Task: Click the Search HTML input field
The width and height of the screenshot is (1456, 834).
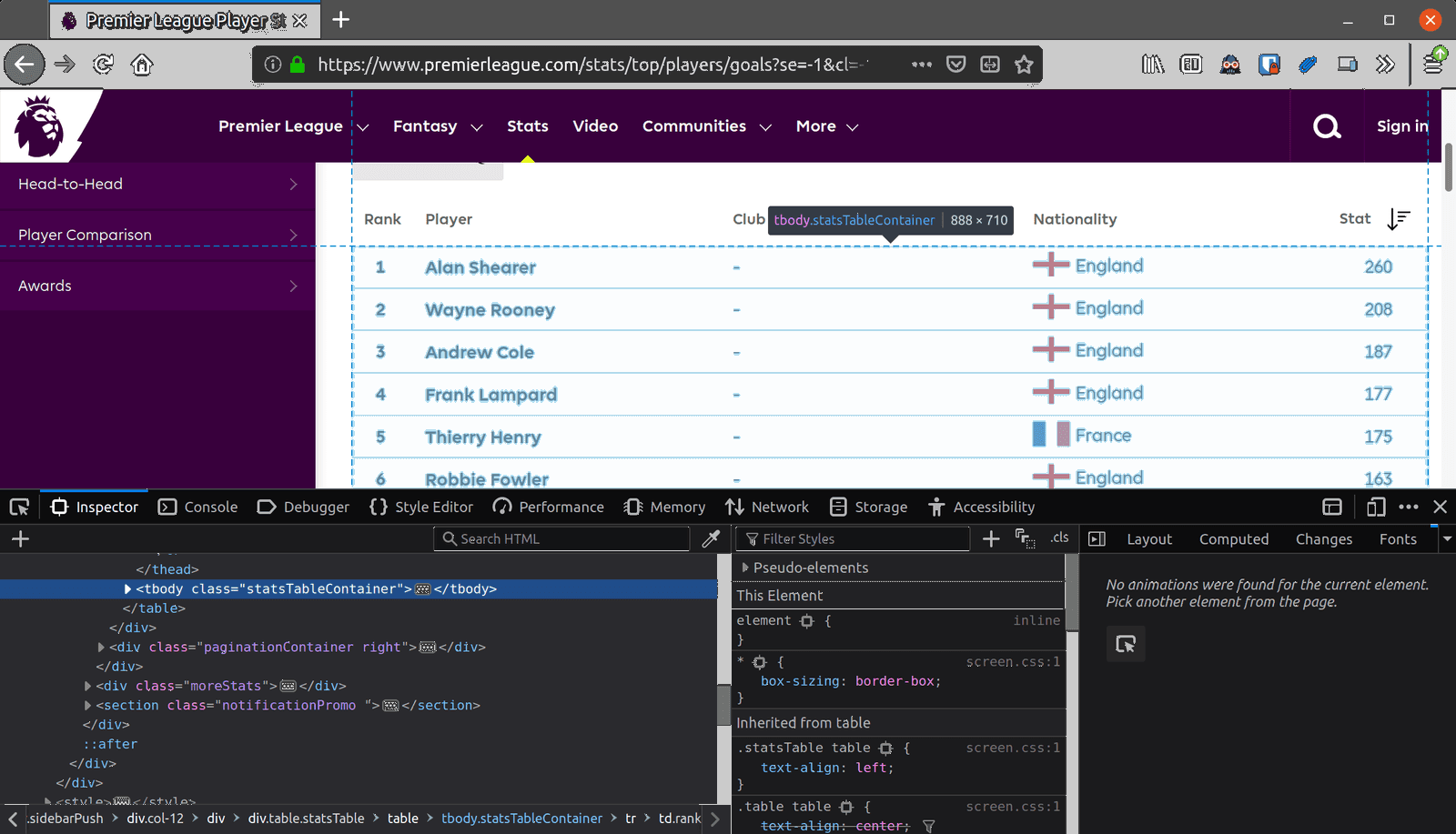Action: pyautogui.click(x=560, y=538)
